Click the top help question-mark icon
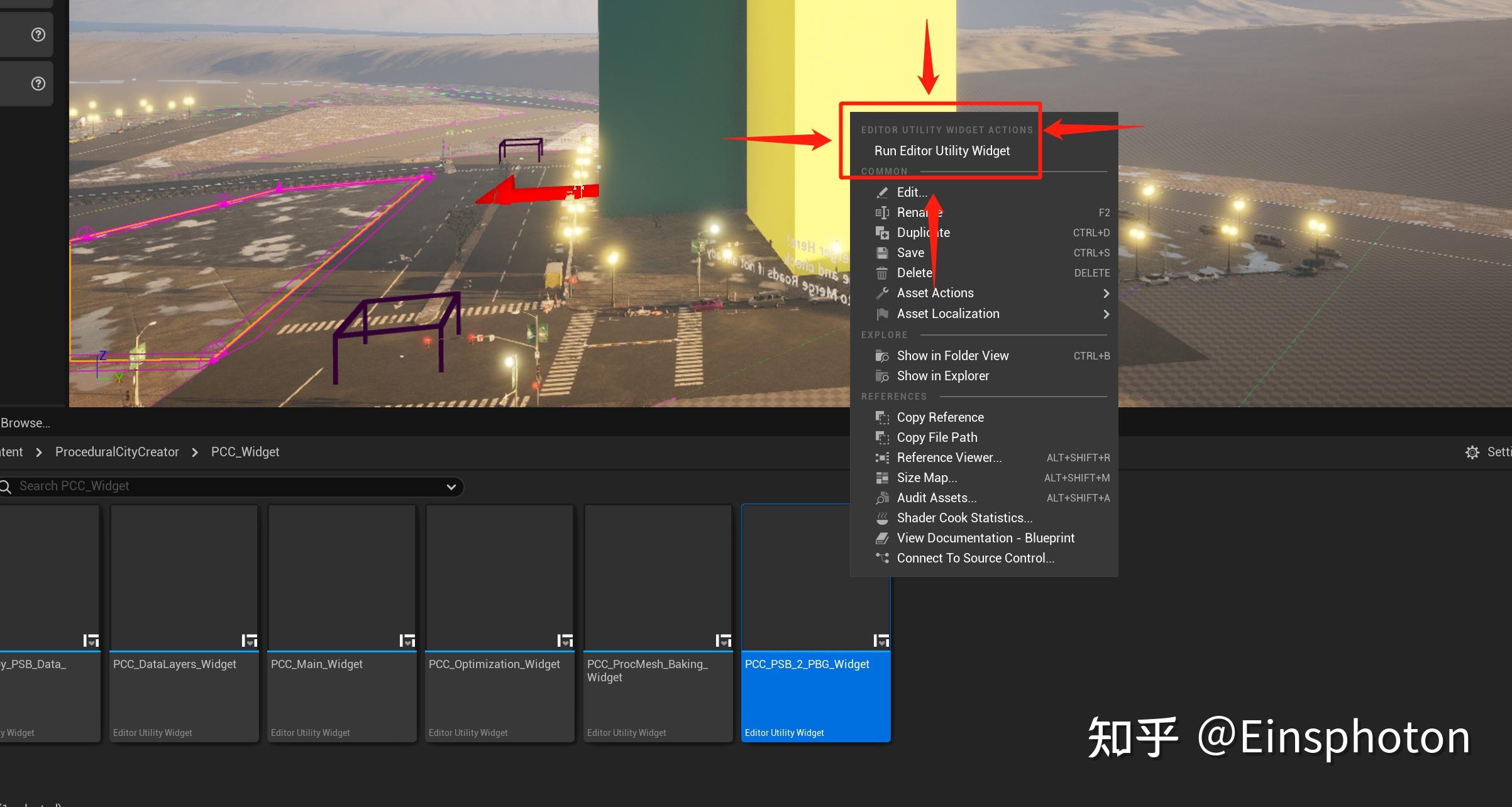1512x807 pixels. tap(38, 35)
